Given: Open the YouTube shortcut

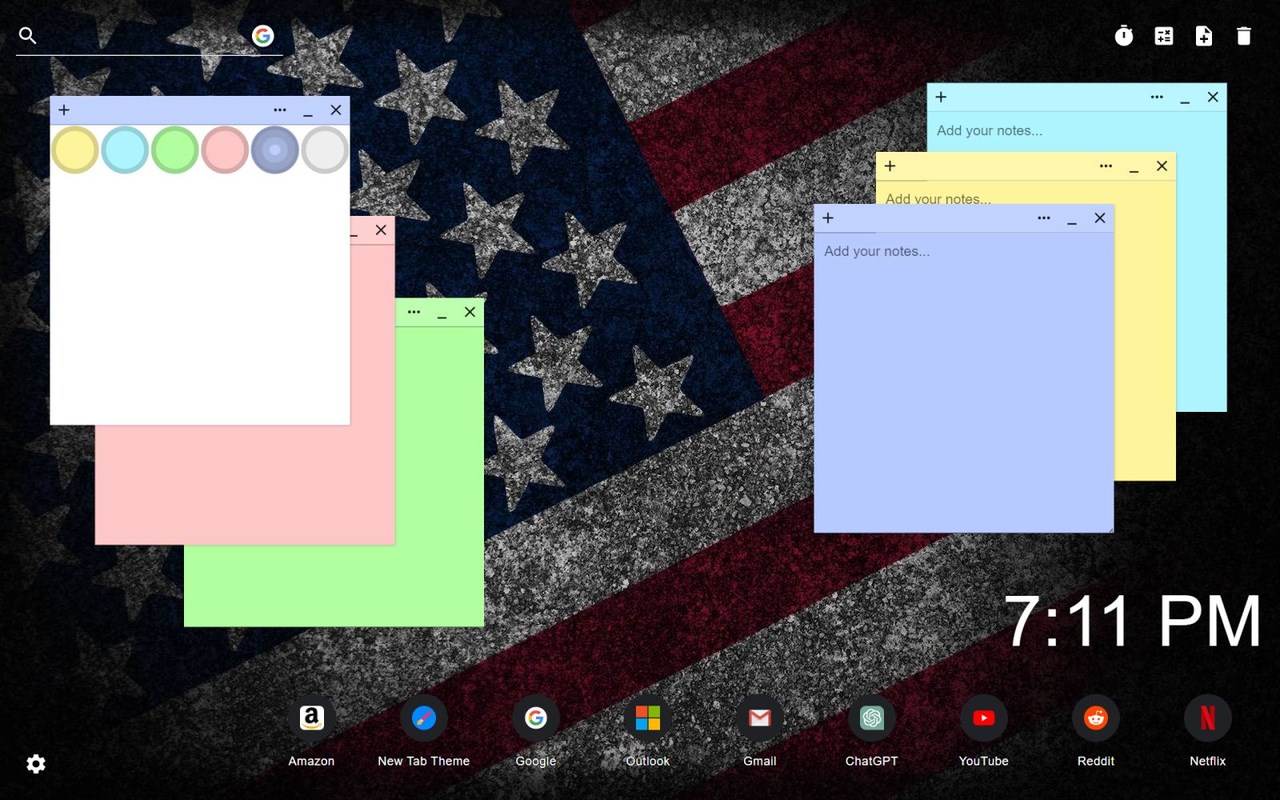Looking at the screenshot, I should click(984, 718).
